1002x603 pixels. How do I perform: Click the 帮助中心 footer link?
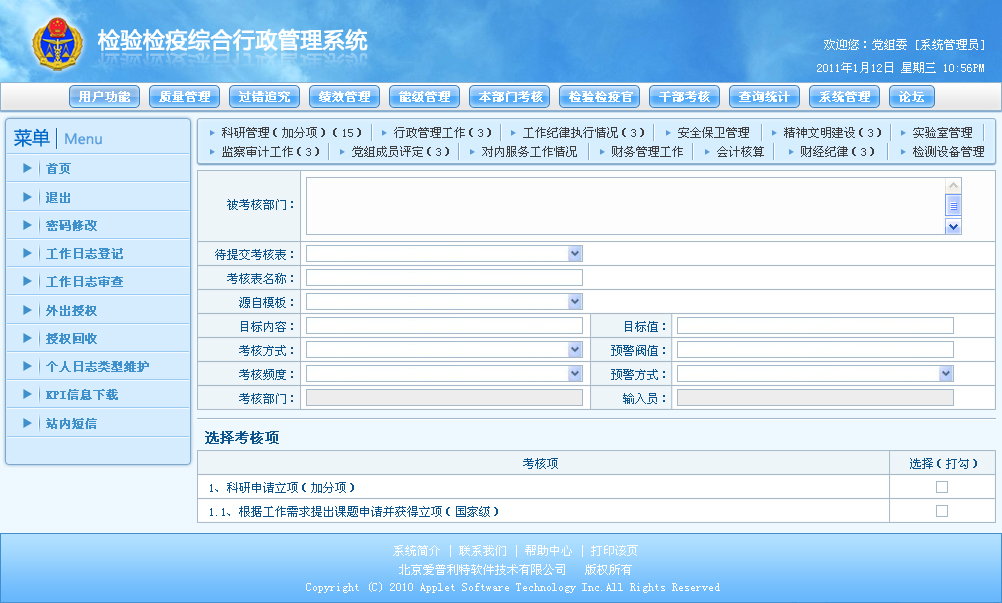[549, 549]
